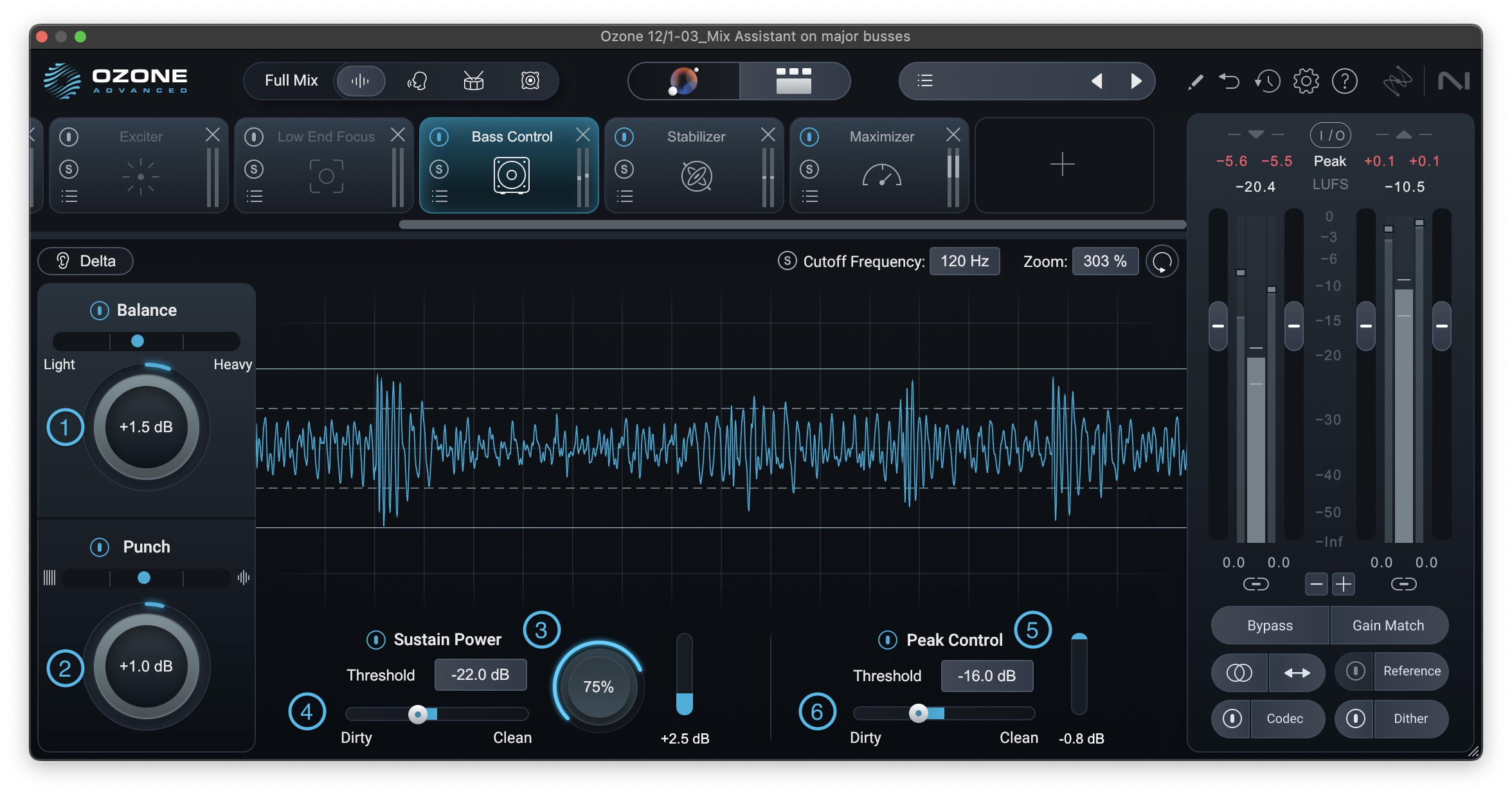
Task: Click the iZotope logo icon
Action: [x=1398, y=81]
